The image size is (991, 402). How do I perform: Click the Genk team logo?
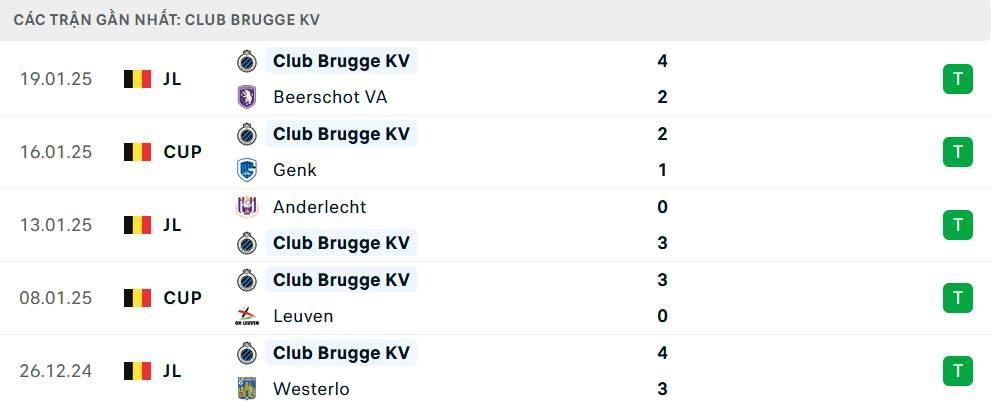[x=245, y=170]
